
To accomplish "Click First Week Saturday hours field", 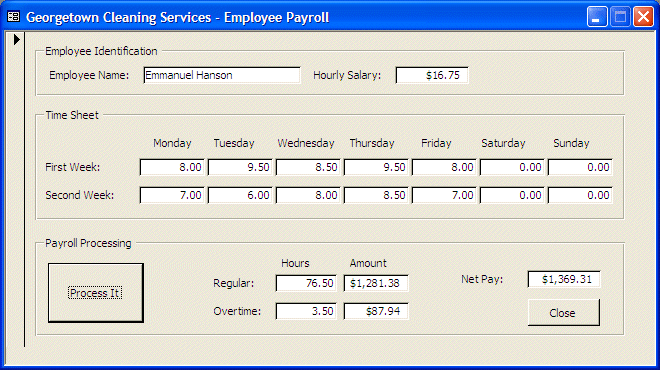I will tap(512, 168).
